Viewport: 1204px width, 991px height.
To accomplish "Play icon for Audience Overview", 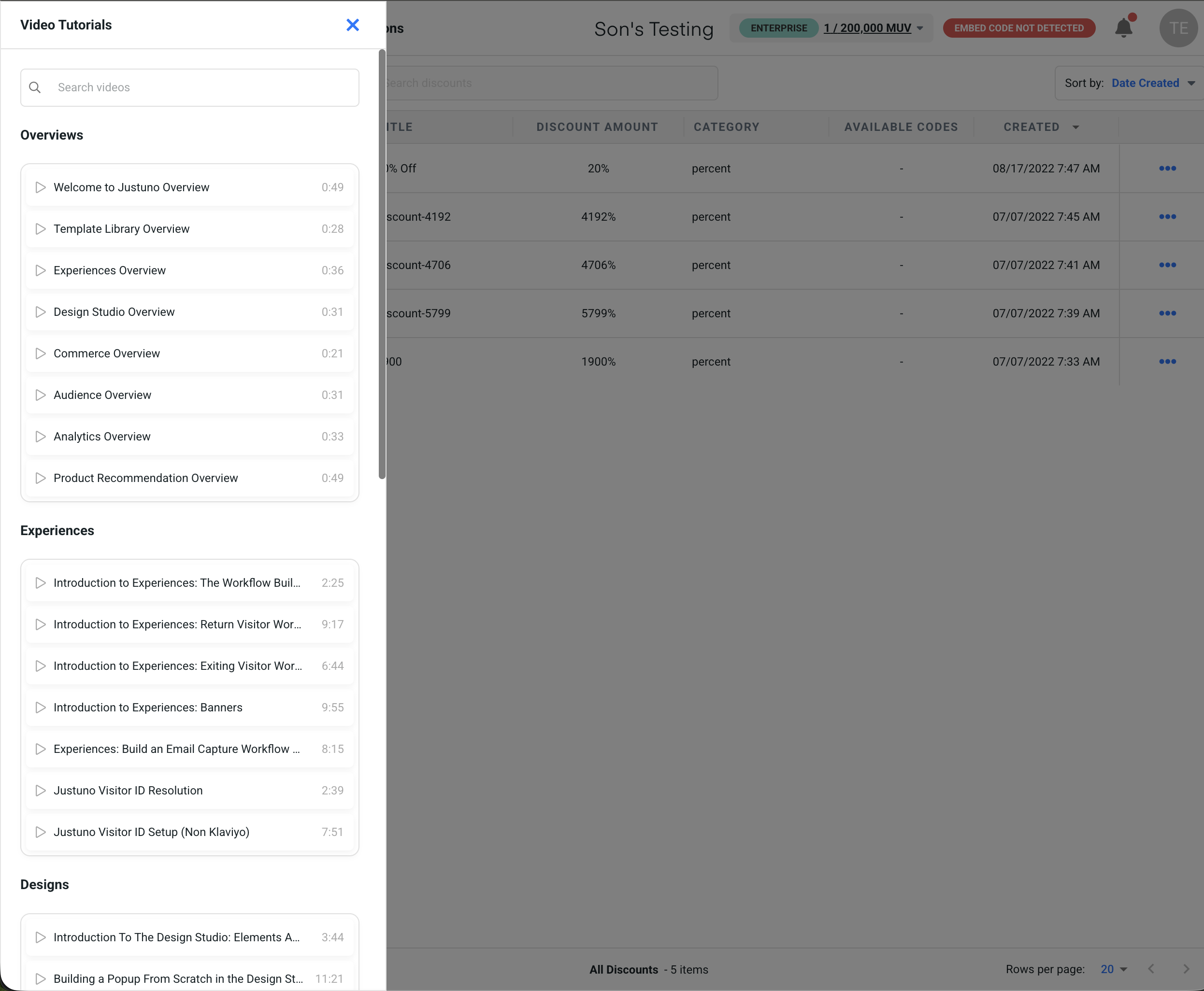I will coord(41,395).
